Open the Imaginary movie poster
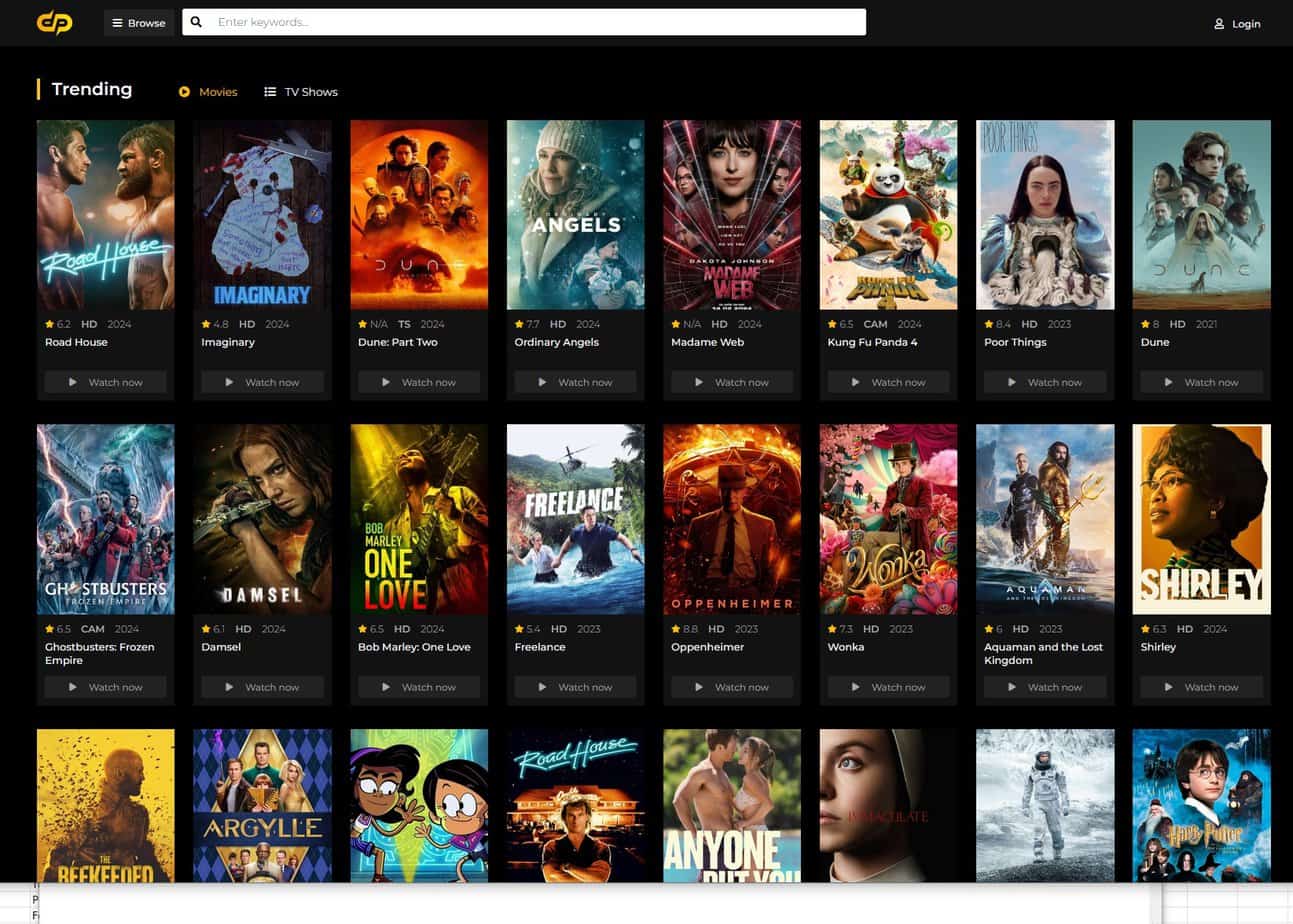The height and width of the screenshot is (924, 1293). tap(262, 215)
